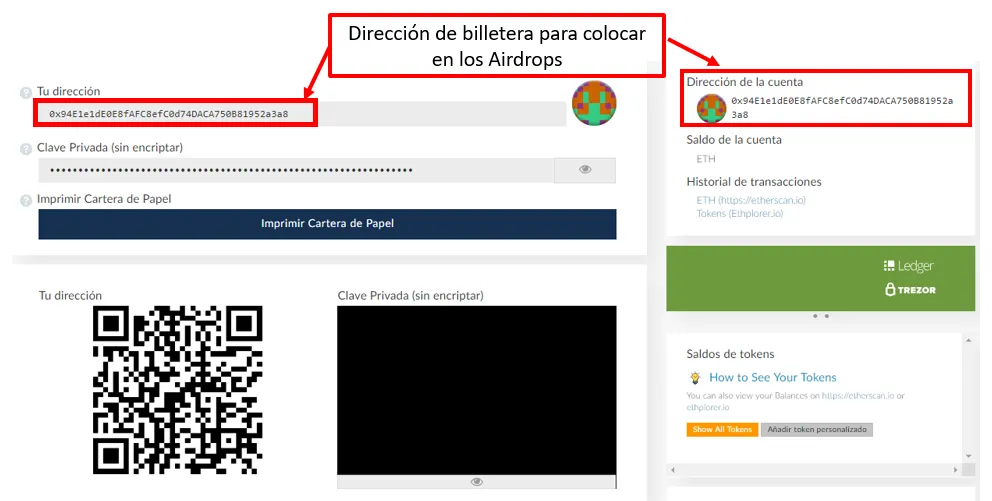Toggle the eye under the private key QR code
The height and width of the screenshot is (501, 992).
tap(477, 482)
